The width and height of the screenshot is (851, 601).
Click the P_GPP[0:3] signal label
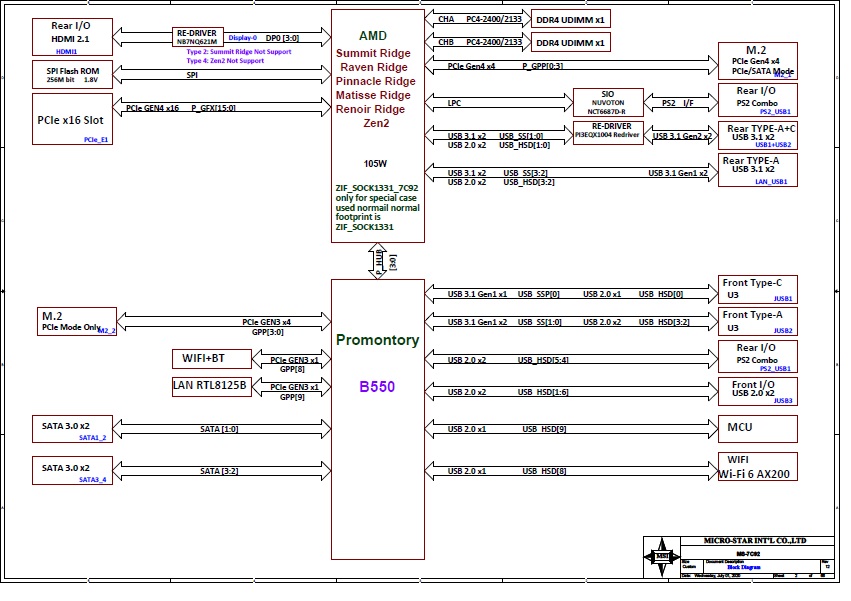click(543, 66)
